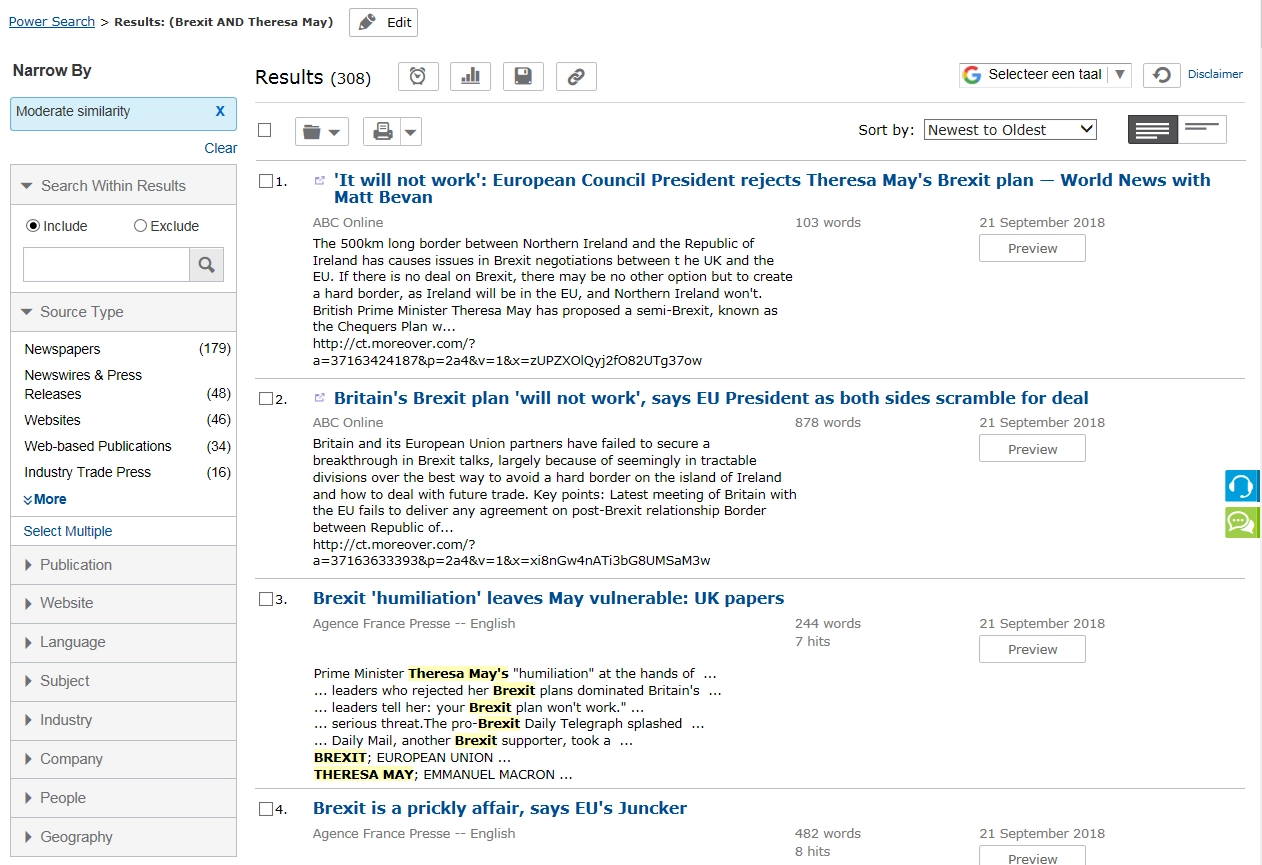Click the Edit search button
This screenshot has width=1262, height=865.
pyautogui.click(x=383, y=22)
